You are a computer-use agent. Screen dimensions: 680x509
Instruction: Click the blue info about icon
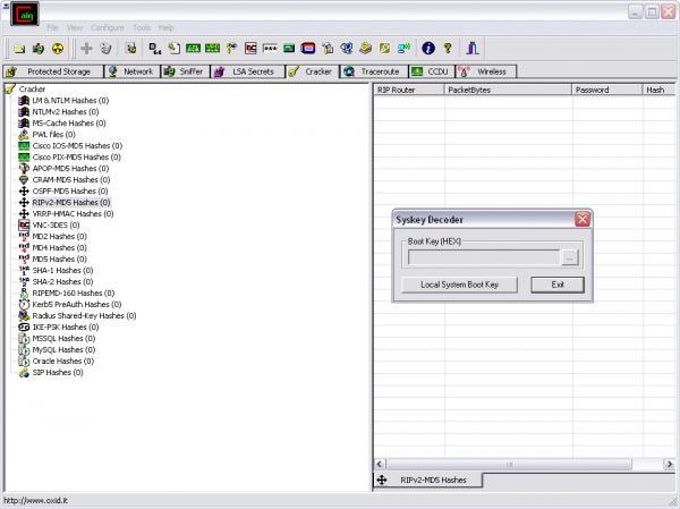click(x=428, y=48)
